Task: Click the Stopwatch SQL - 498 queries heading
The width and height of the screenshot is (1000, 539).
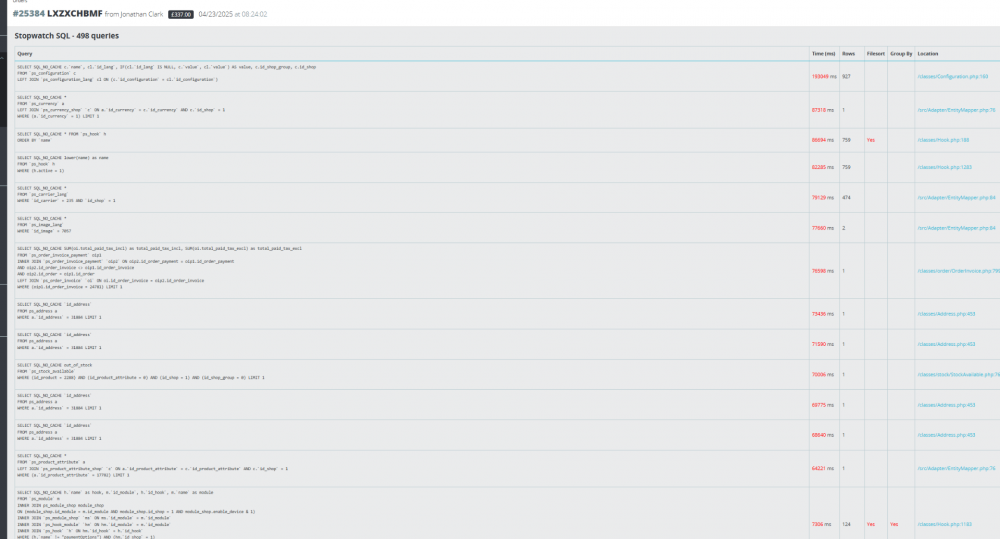Action: [x=67, y=36]
